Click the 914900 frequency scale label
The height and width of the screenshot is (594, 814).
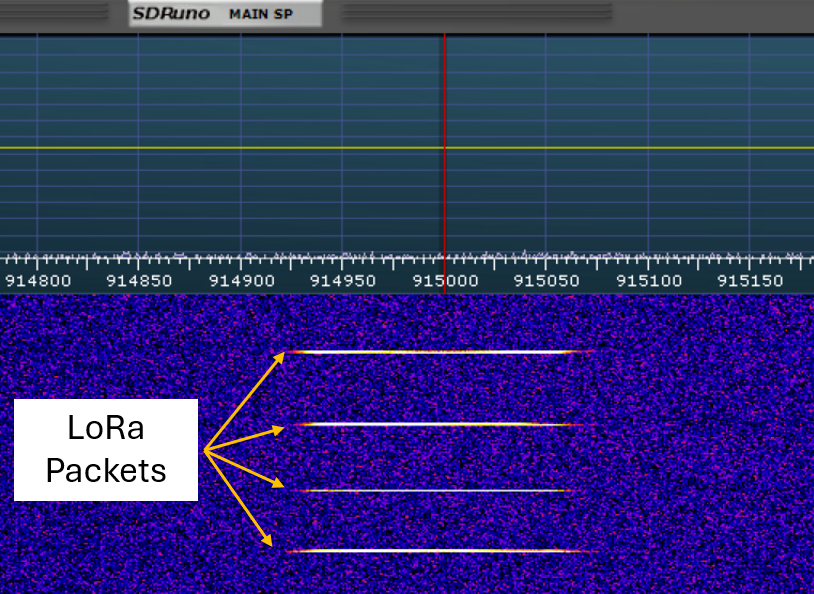click(x=241, y=281)
